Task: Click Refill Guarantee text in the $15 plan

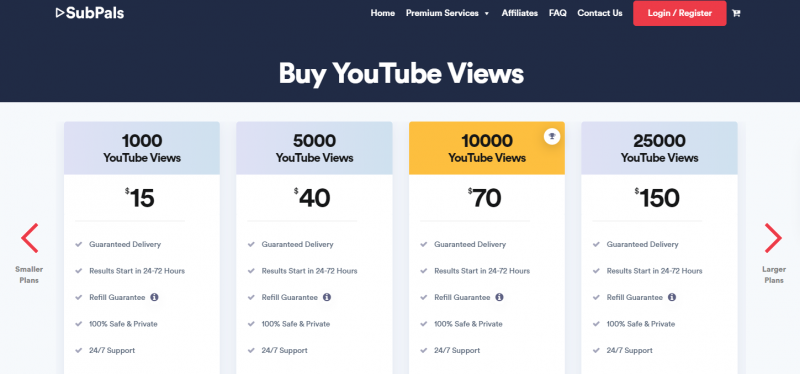Action: [x=117, y=297]
